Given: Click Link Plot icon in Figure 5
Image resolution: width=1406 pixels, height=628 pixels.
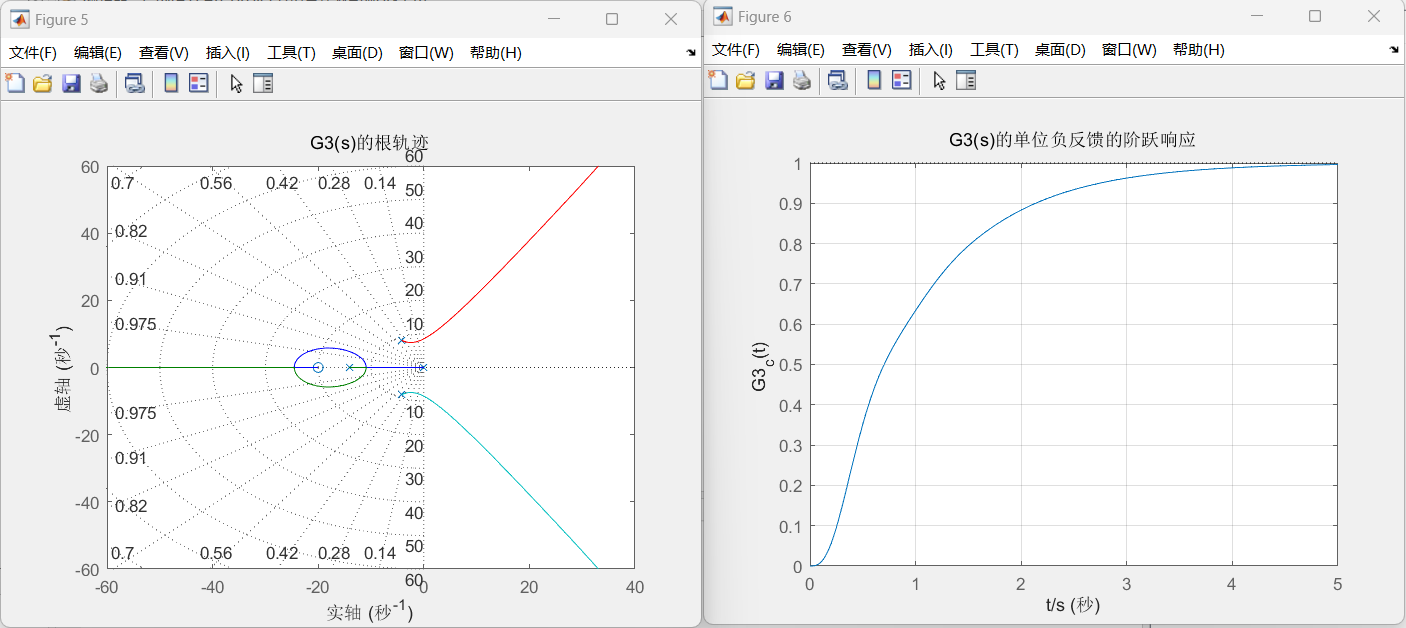Looking at the screenshot, I should (x=134, y=84).
